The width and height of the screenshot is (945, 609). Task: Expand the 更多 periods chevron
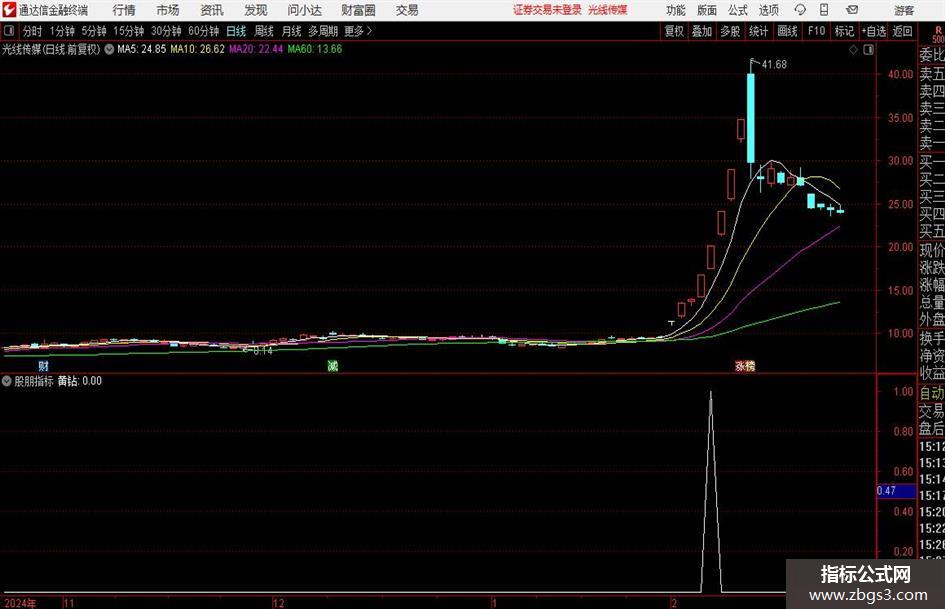coord(369,31)
